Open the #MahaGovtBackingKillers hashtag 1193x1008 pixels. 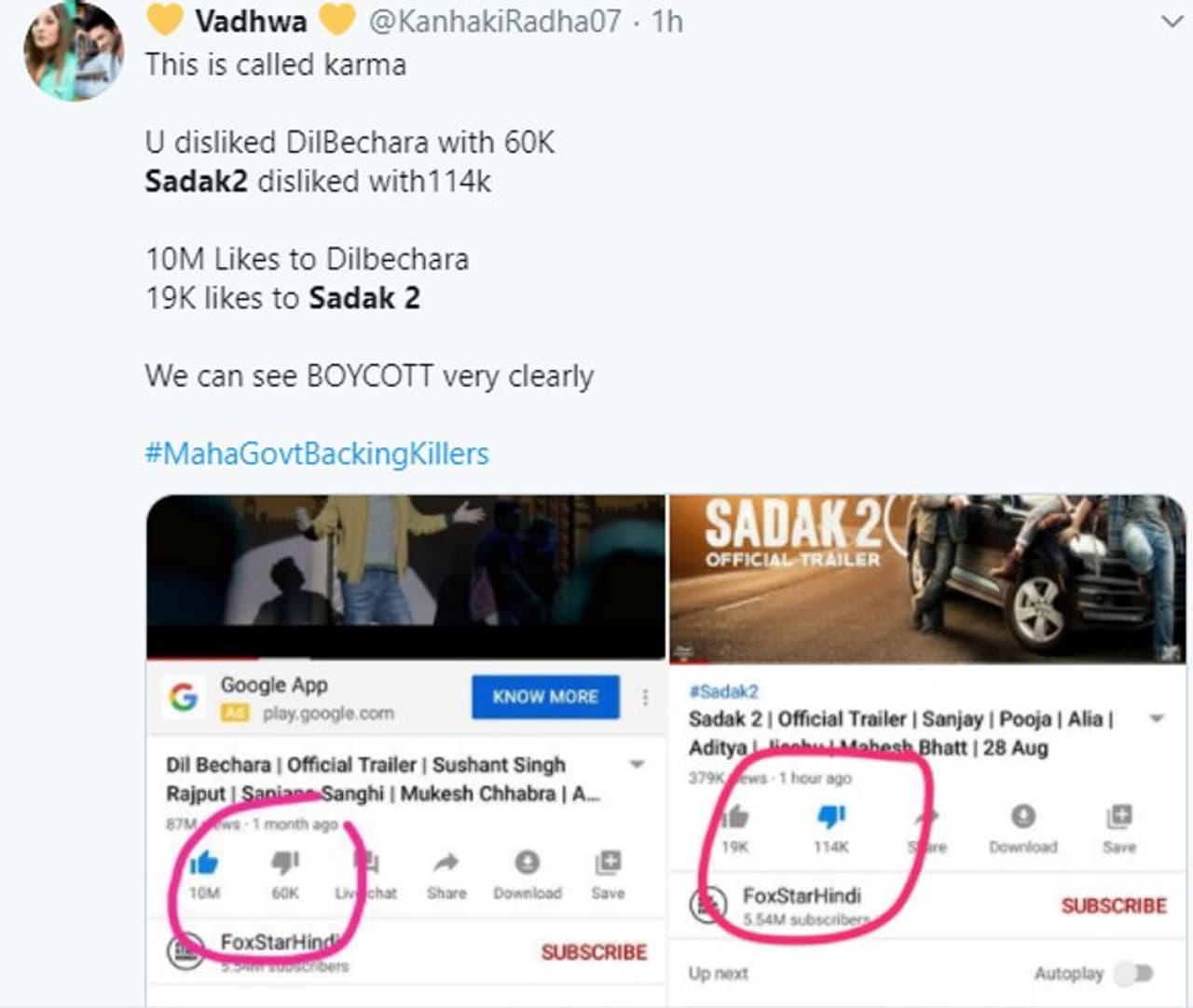point(317,454)
